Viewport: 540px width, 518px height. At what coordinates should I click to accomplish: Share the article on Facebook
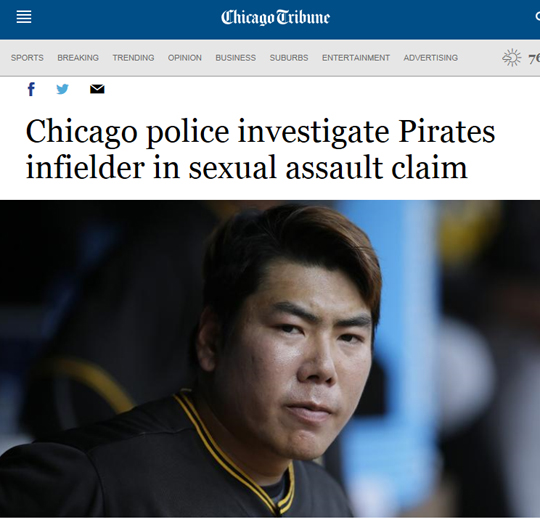(x=31, y=89)
